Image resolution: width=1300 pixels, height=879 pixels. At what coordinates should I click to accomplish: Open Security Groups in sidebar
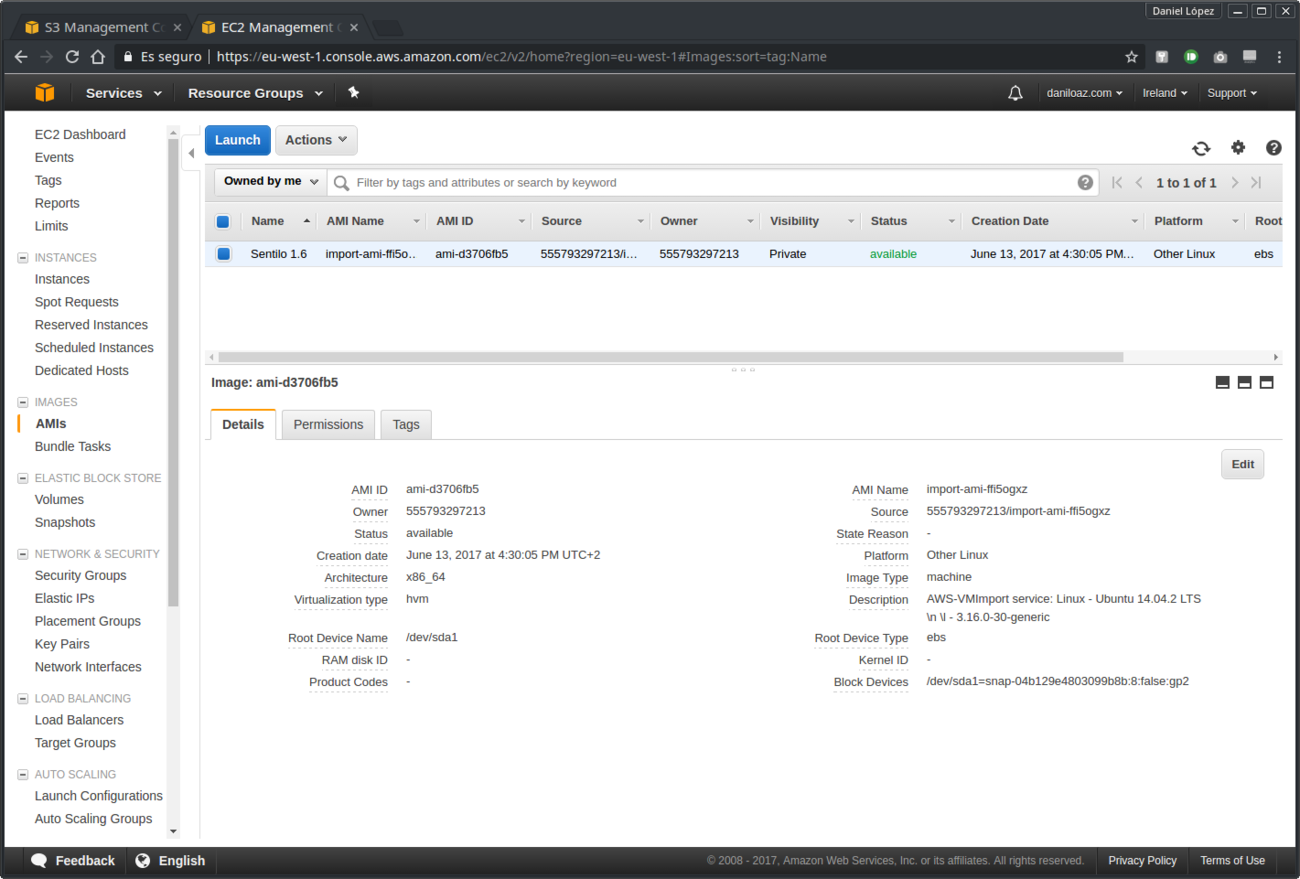coord(81,575)
